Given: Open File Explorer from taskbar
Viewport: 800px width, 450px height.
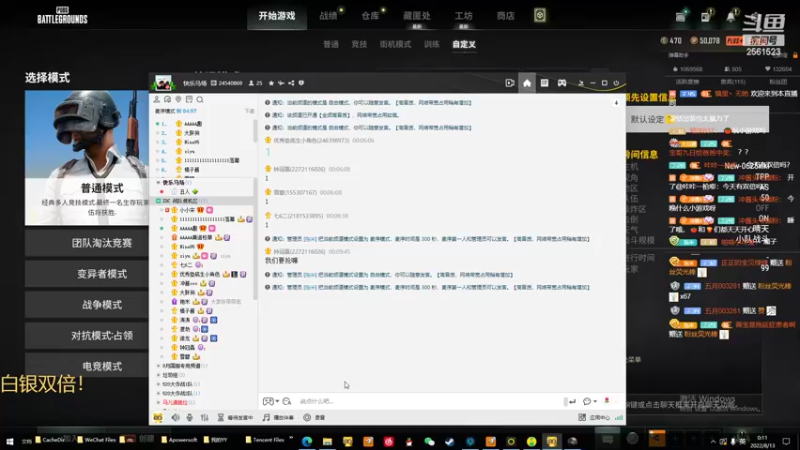Looking at the screenshot, I should click(327, 441).
